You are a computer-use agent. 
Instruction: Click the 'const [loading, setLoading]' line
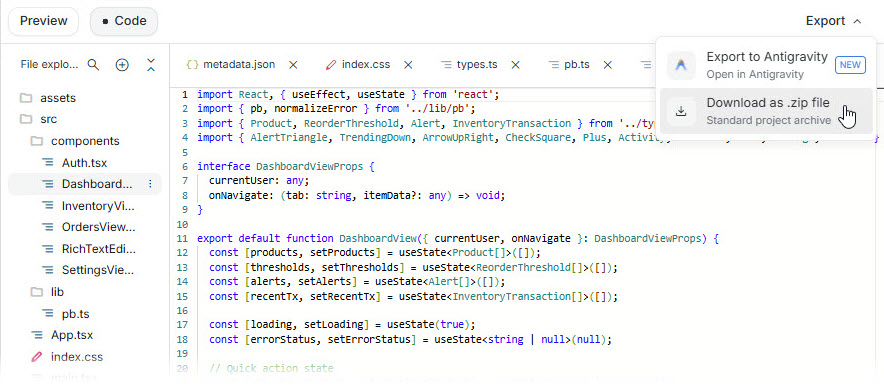(342, 325)
